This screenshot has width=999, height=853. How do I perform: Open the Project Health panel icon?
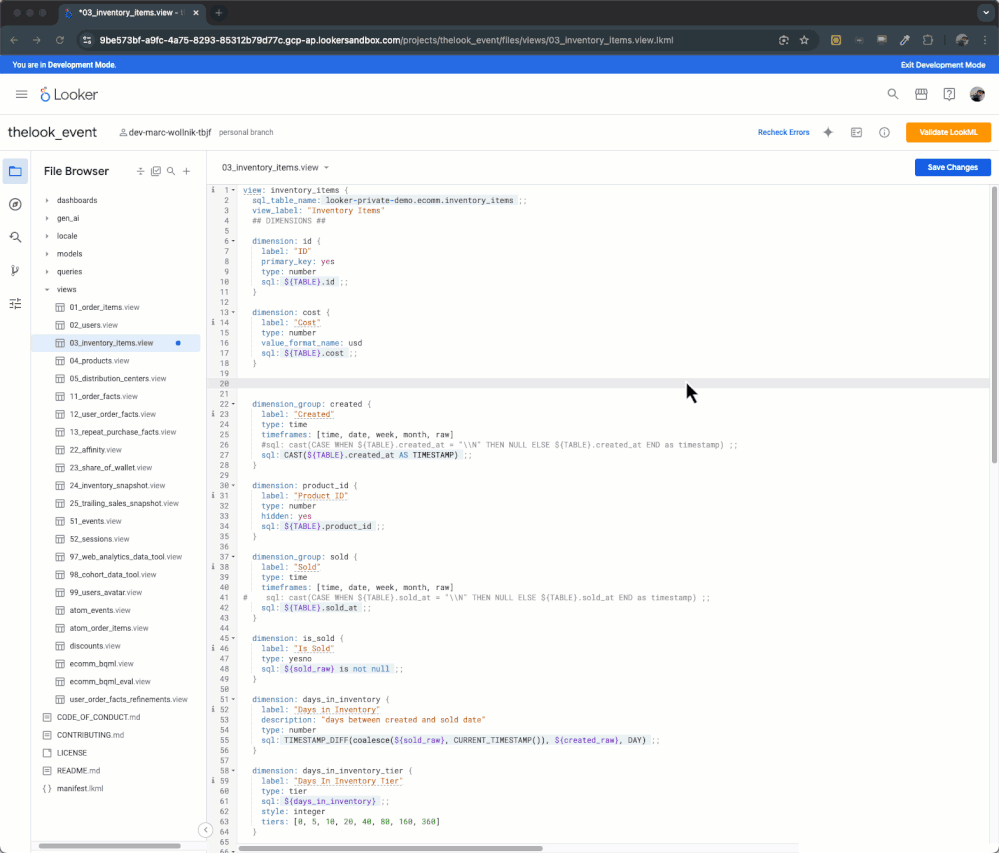pos(856,133)
